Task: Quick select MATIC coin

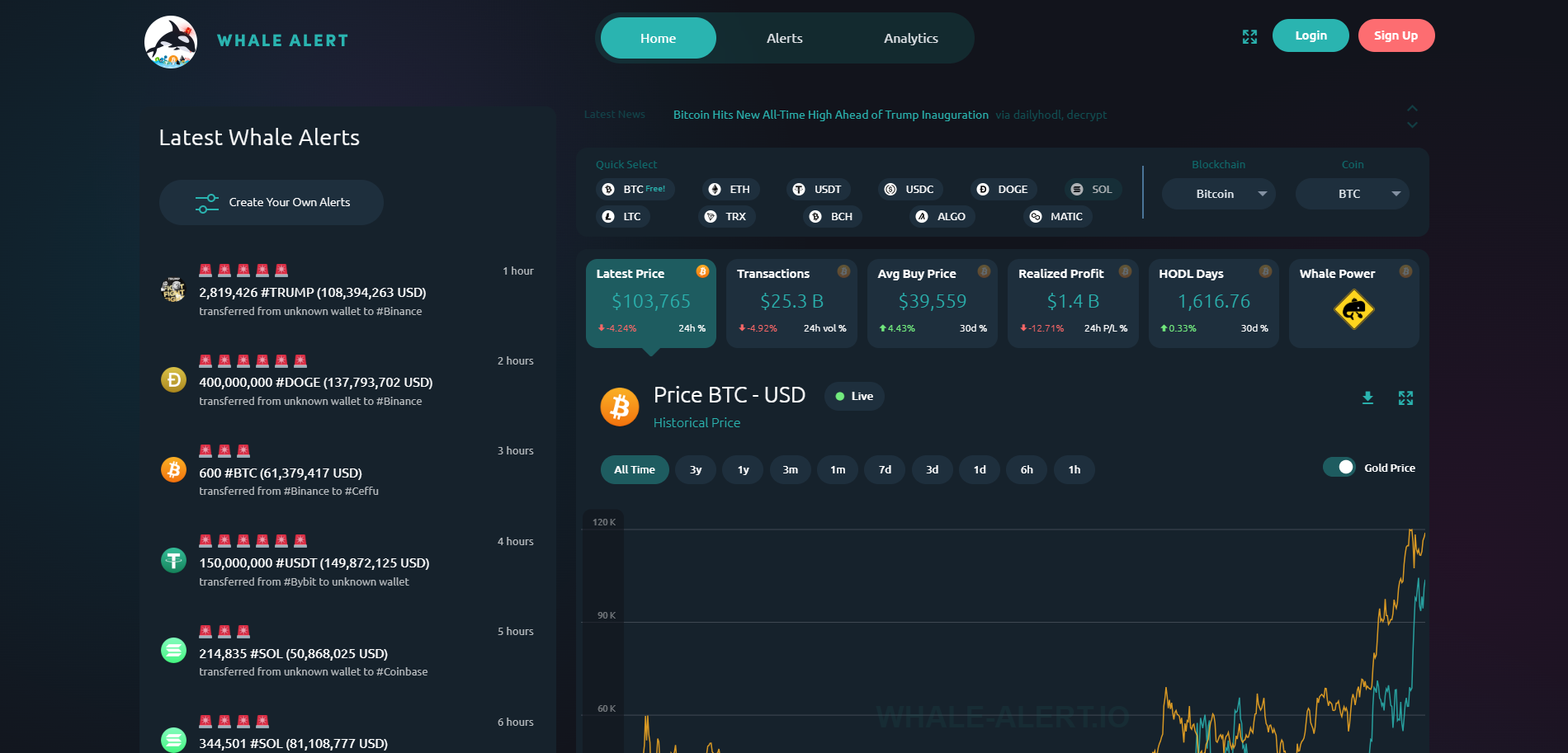Action: tap(1058, 217)
